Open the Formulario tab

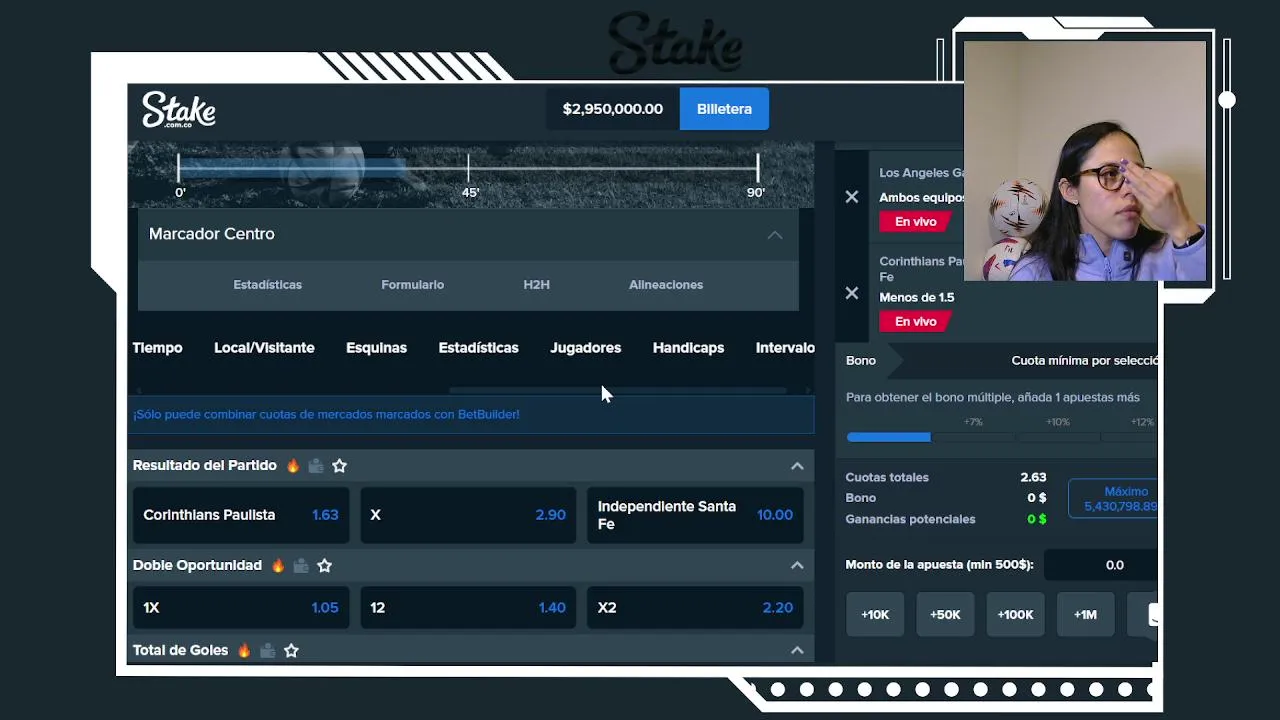tap(412, 285)
